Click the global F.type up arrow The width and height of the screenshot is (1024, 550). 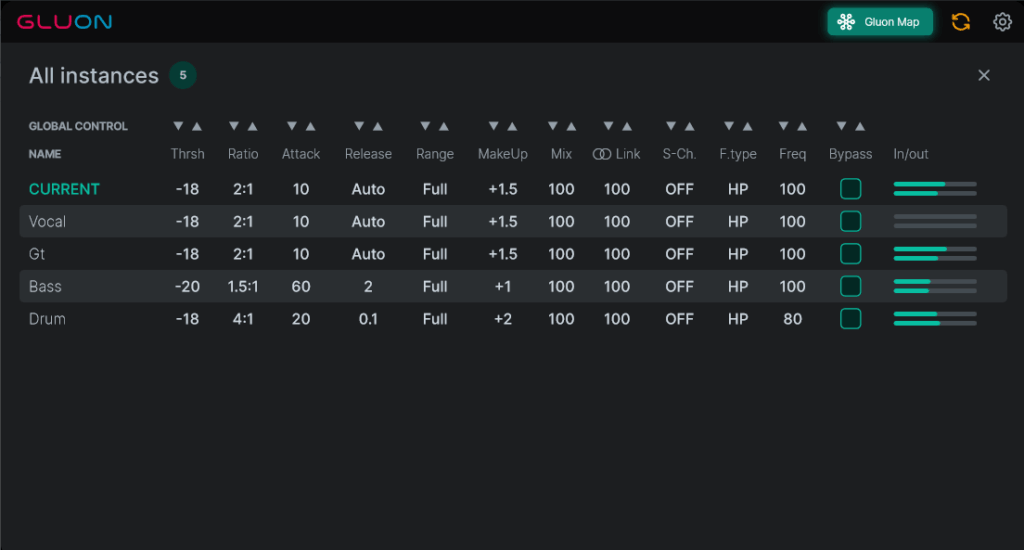748,126
